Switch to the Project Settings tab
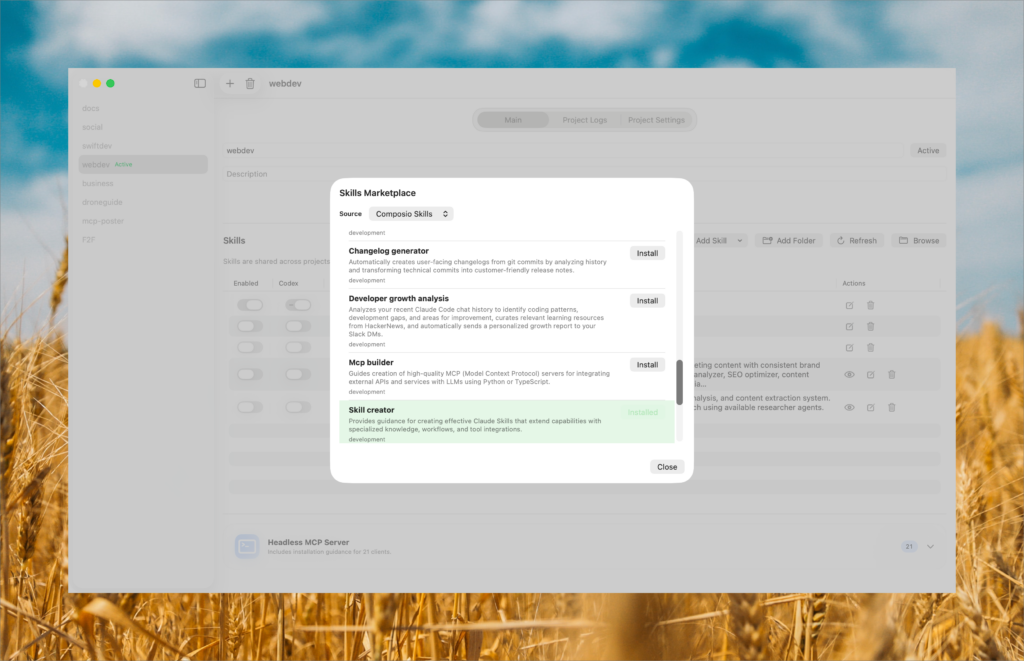 point(656,120)
